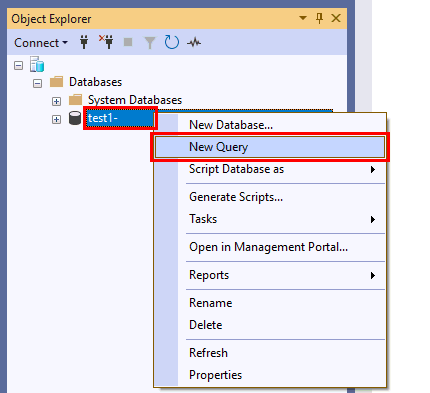Open the Activity Monitor pulse icon
Image resolution: width=430 pixels, height=393 pixels.
[194, 43]
